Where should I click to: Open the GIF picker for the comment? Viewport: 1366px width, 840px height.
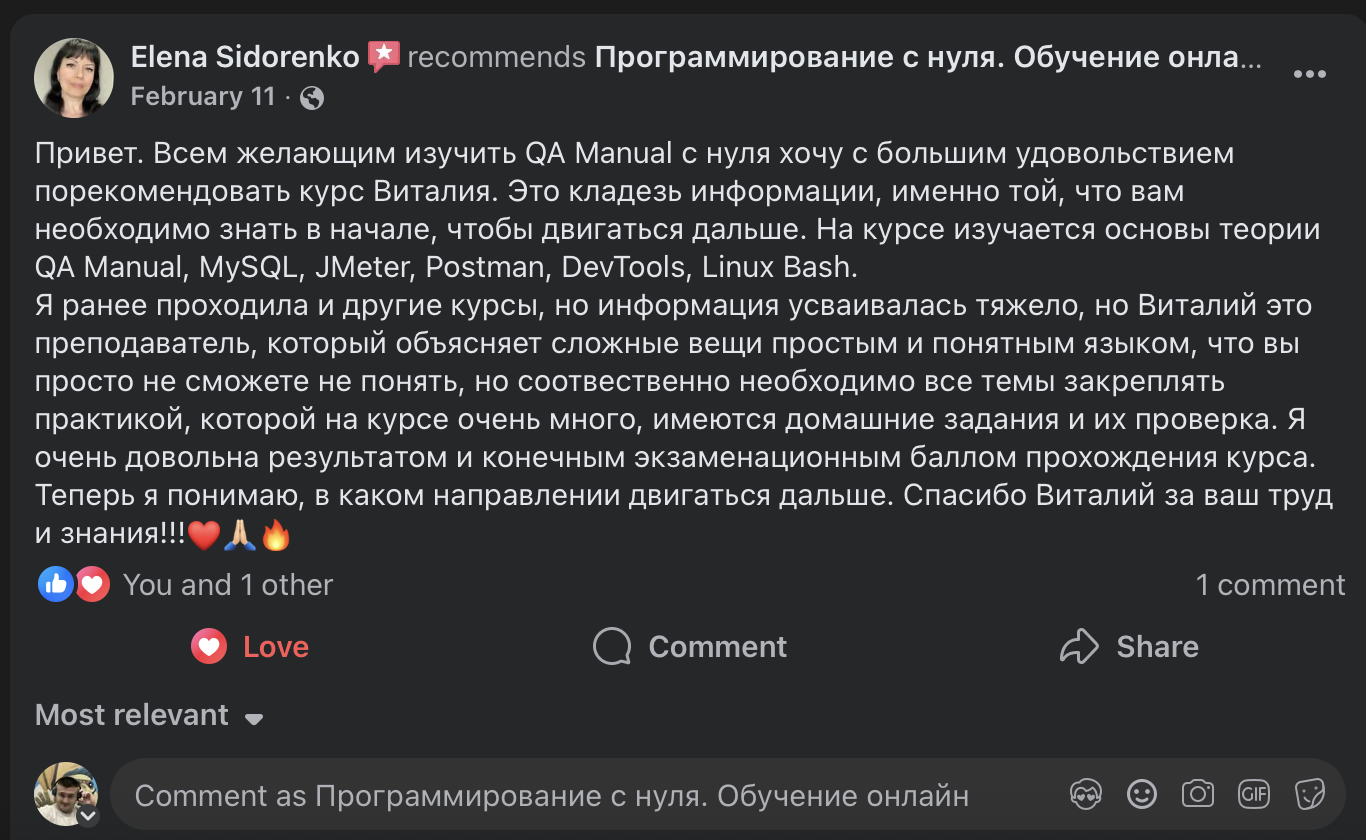(x=1251, y=794)
